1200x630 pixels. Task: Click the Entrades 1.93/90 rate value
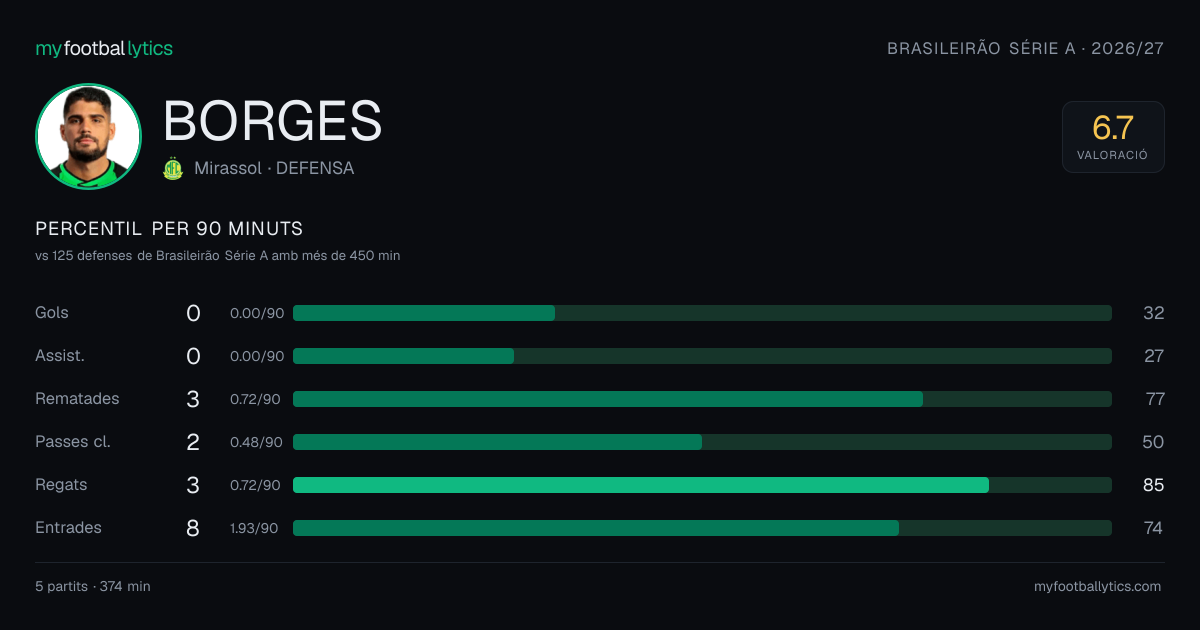pyautogui.click(x=254, y=528)
